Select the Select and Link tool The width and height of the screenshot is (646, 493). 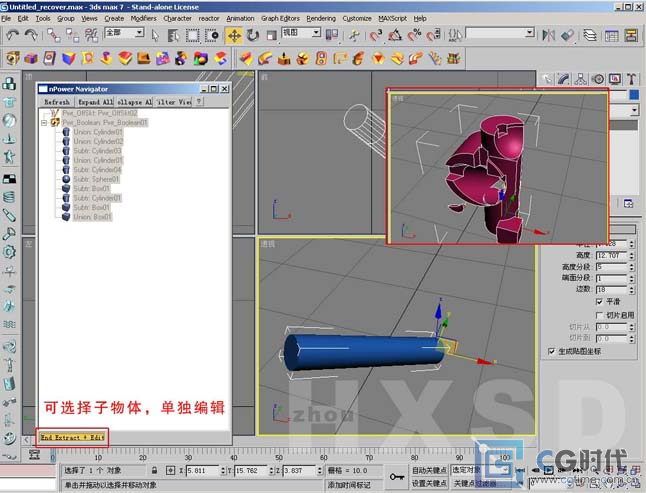[54, 35]
